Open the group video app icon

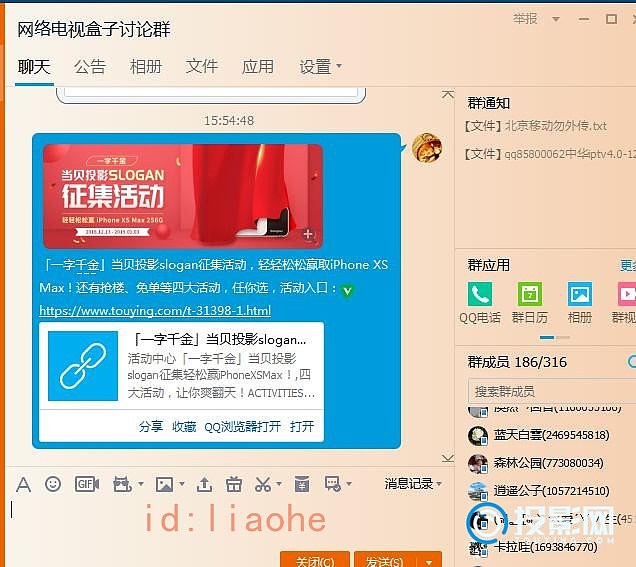[627, 294]
